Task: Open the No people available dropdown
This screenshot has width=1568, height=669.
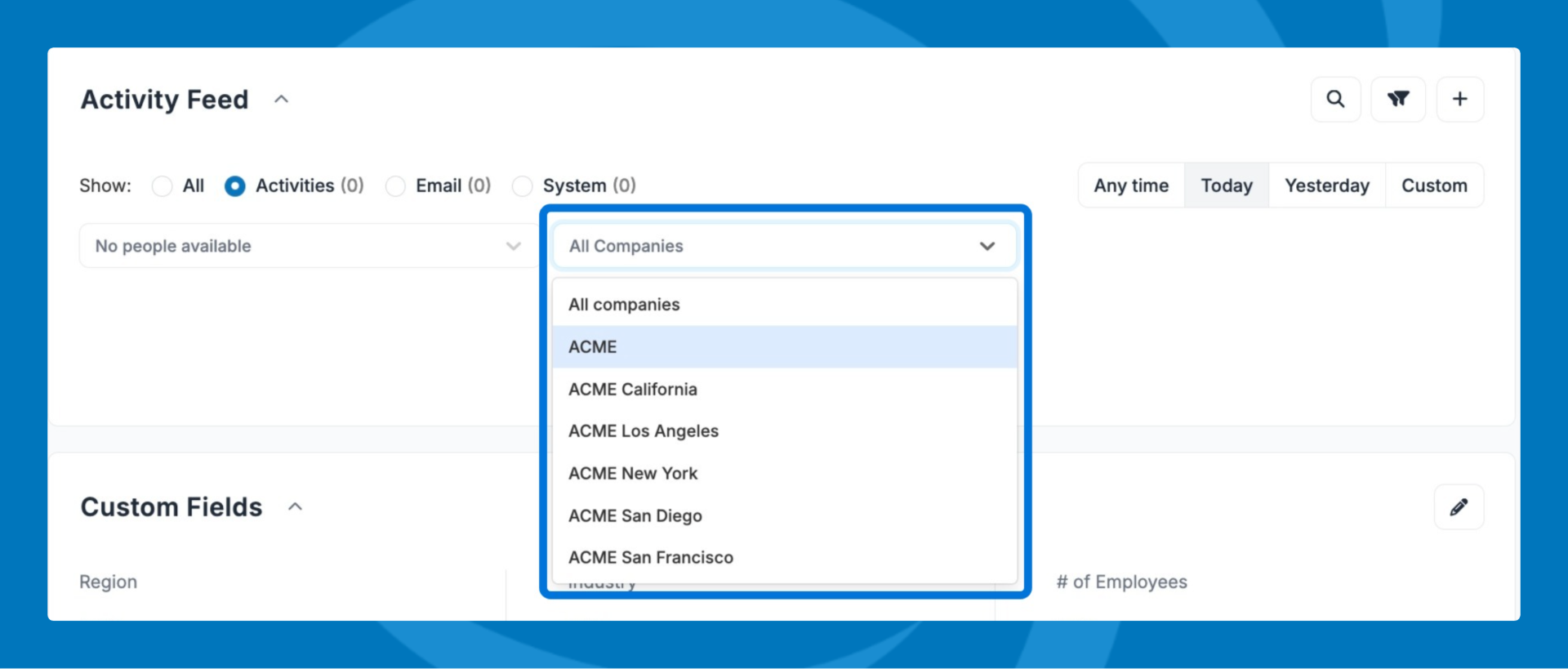Action: (308, 246)
